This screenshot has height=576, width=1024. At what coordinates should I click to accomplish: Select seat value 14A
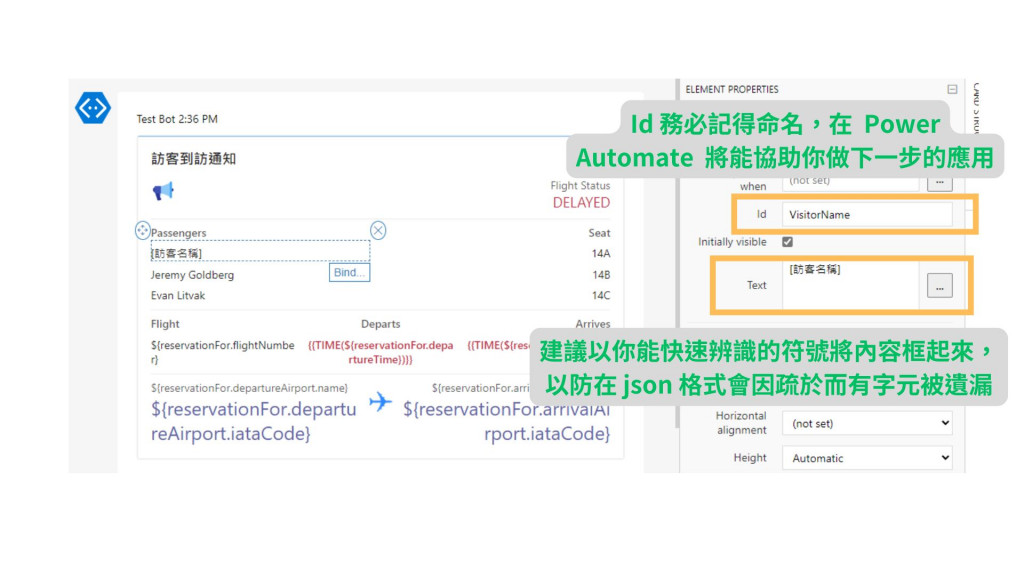click(x=601, y=253)
